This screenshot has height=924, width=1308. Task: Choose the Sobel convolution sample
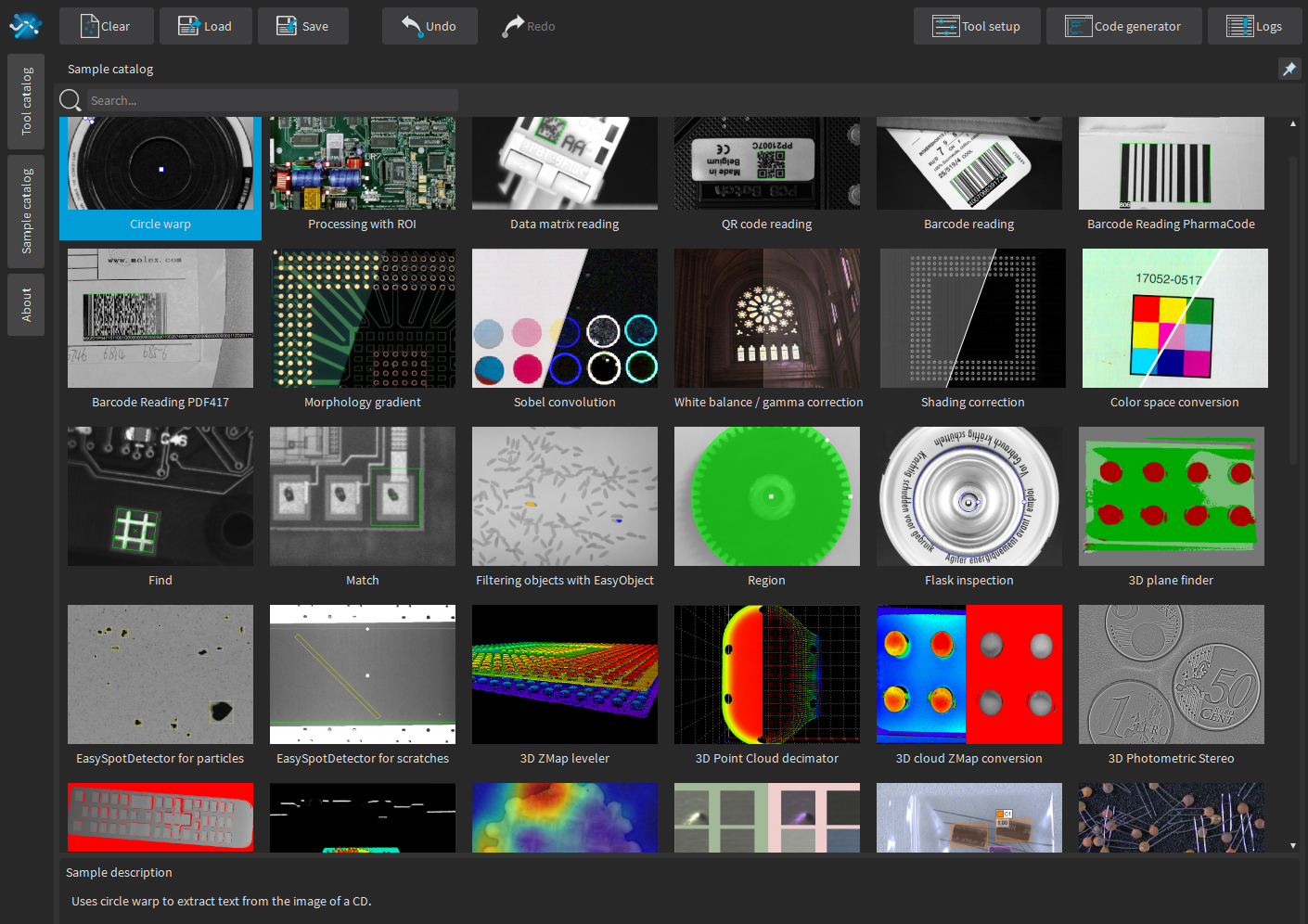(x=564, y=328)
